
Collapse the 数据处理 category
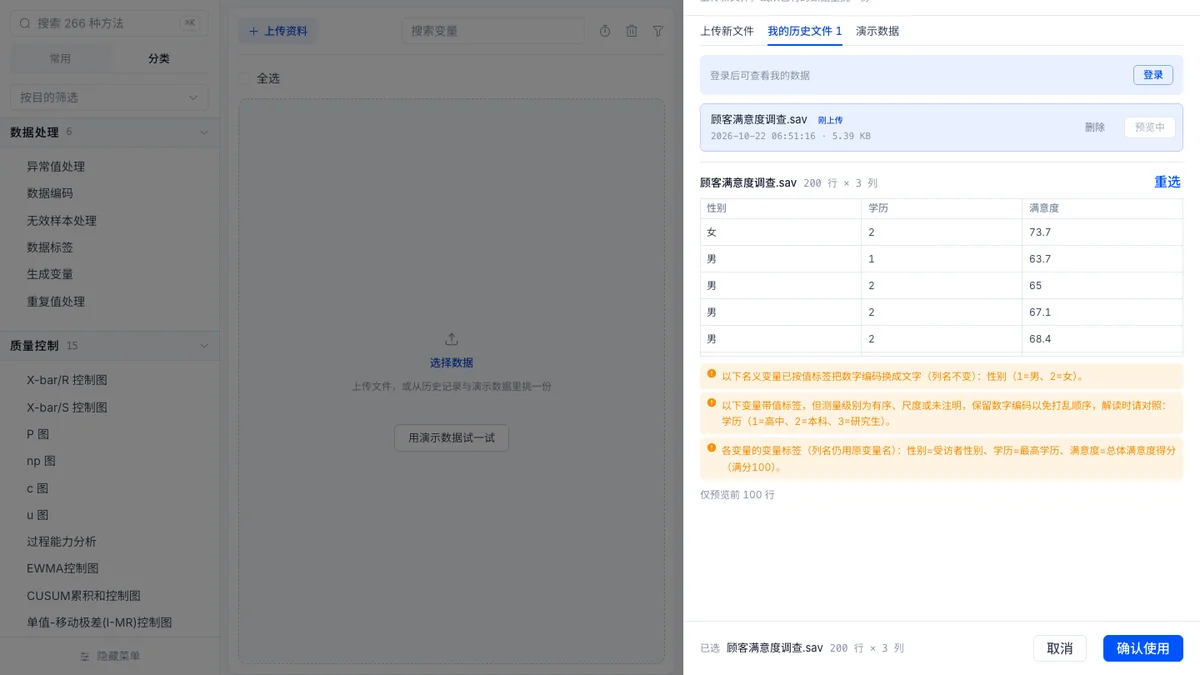coord(109,132)
